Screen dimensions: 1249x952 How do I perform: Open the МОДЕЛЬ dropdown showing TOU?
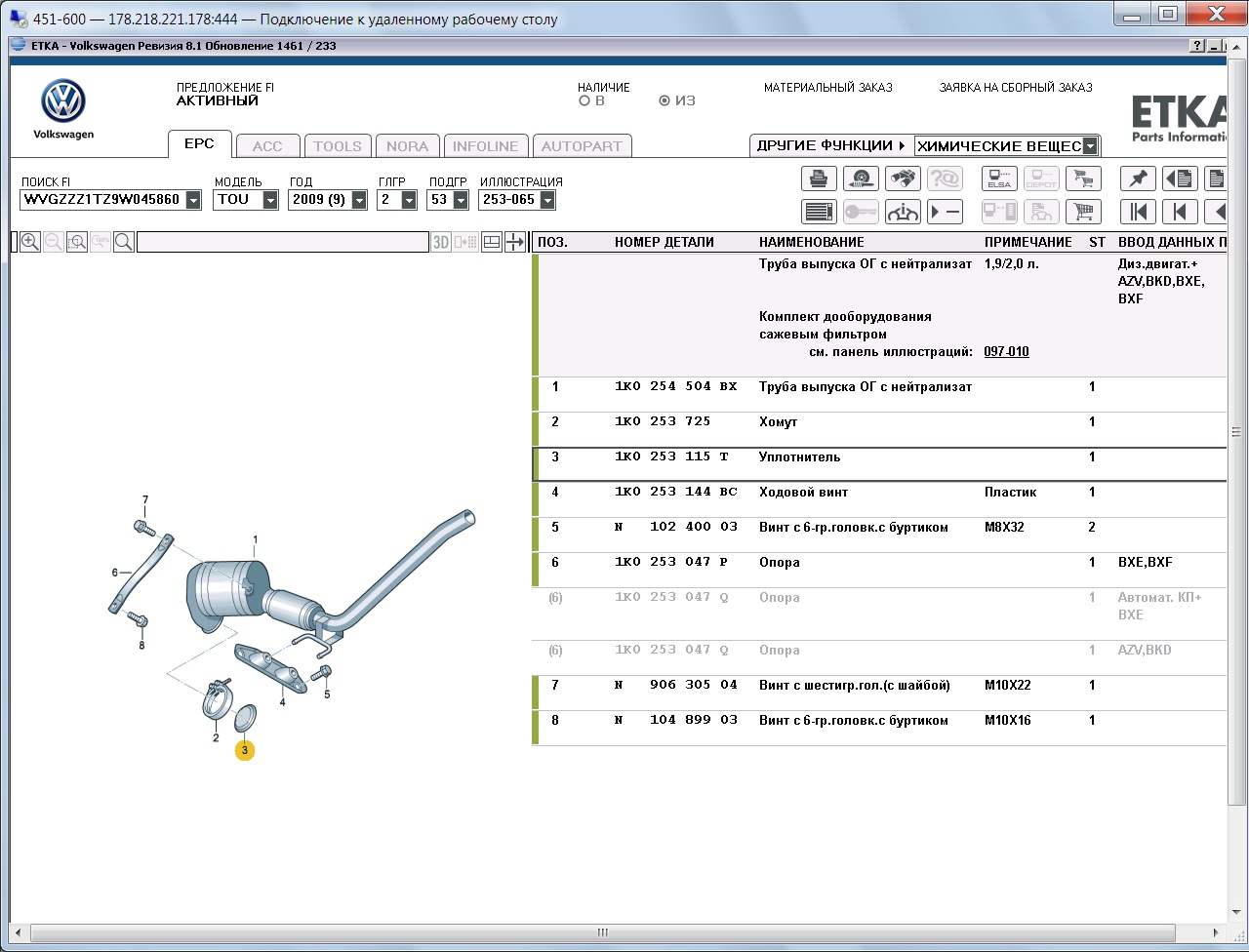click(x=272, y=200)
